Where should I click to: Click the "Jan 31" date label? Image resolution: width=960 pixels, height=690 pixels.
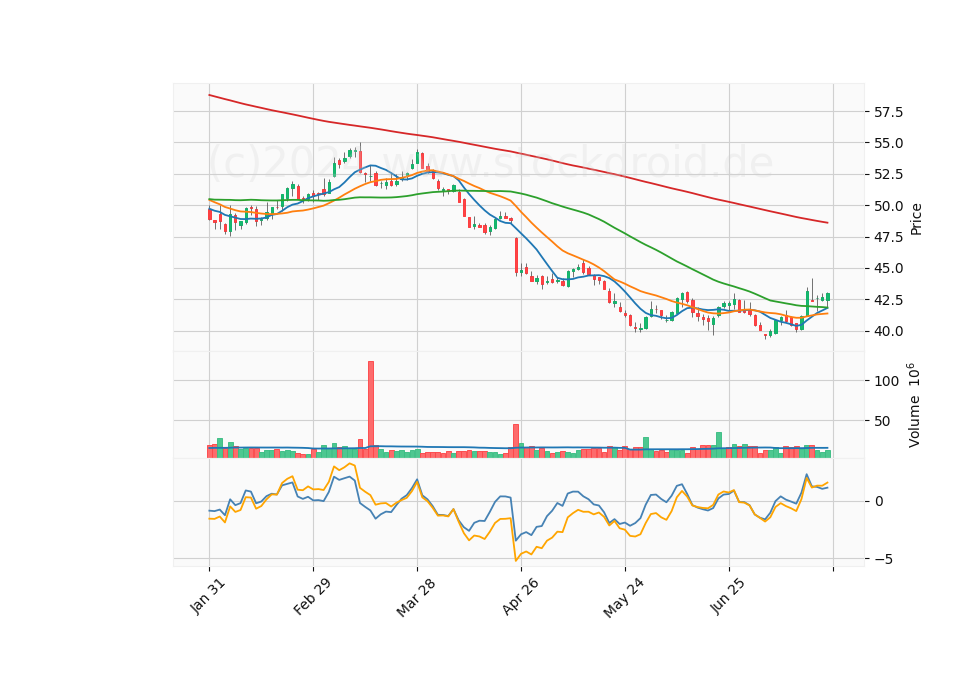coord(208,596)
